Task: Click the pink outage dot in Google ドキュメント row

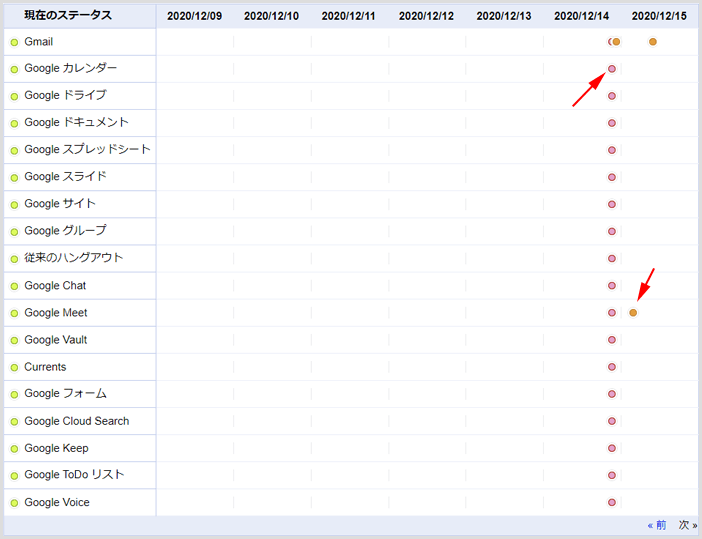Action: click(612, 123)
